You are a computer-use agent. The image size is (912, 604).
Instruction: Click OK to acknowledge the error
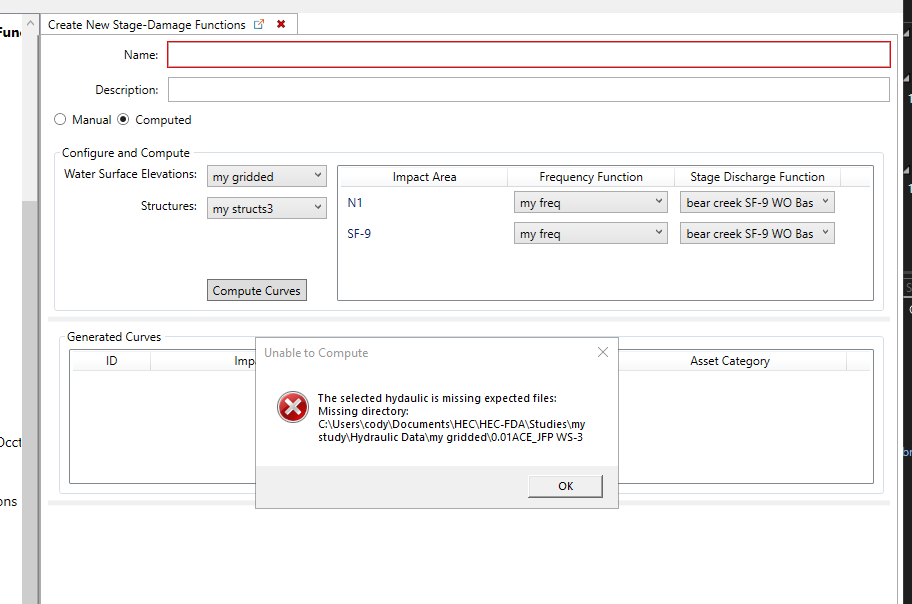pyautogui.click(x=565, y=485)
